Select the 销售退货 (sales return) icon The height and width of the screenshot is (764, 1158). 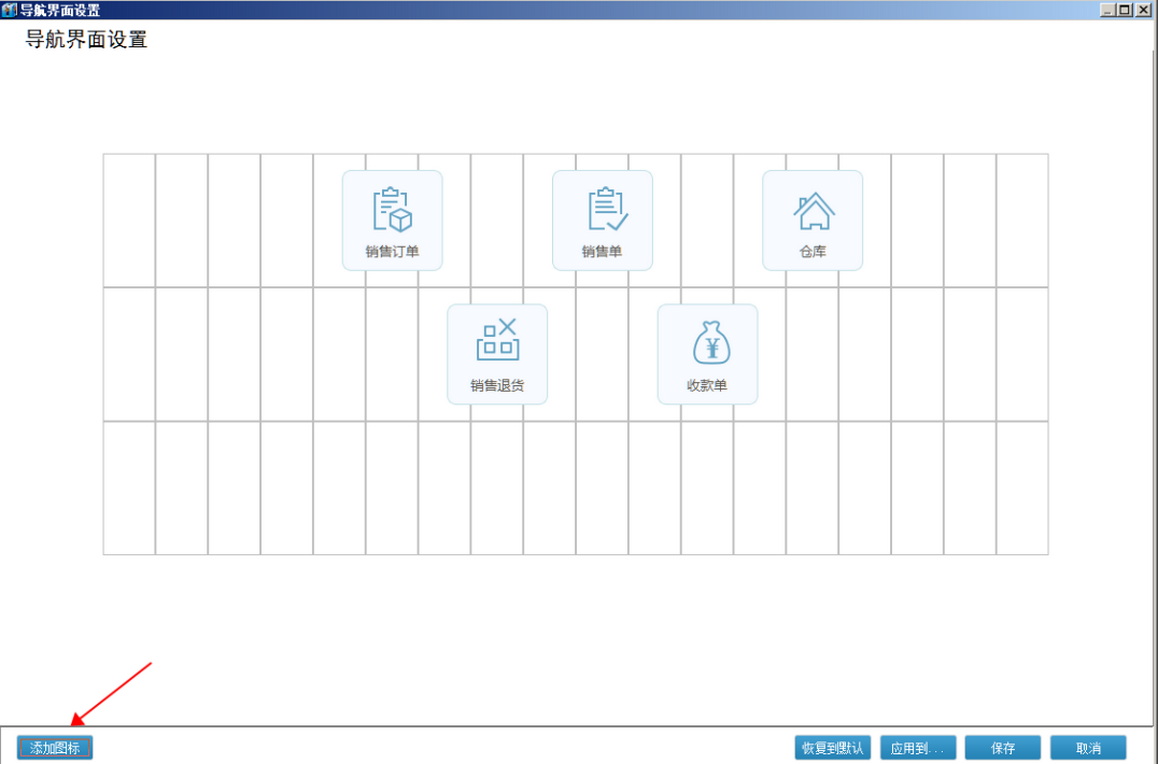pyautogui.click(x=497, y=354)
